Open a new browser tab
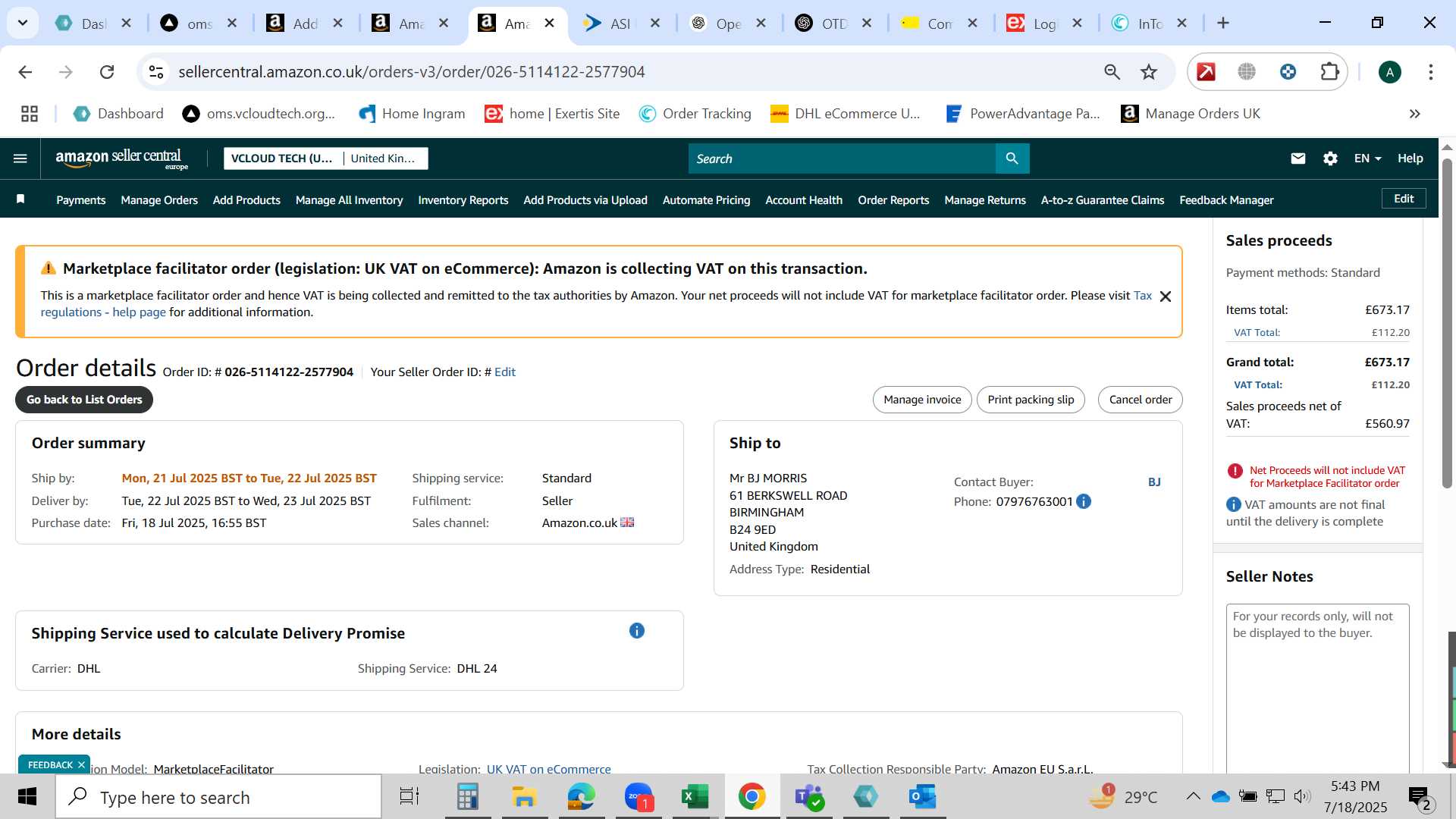 [x=1222, y=23]
